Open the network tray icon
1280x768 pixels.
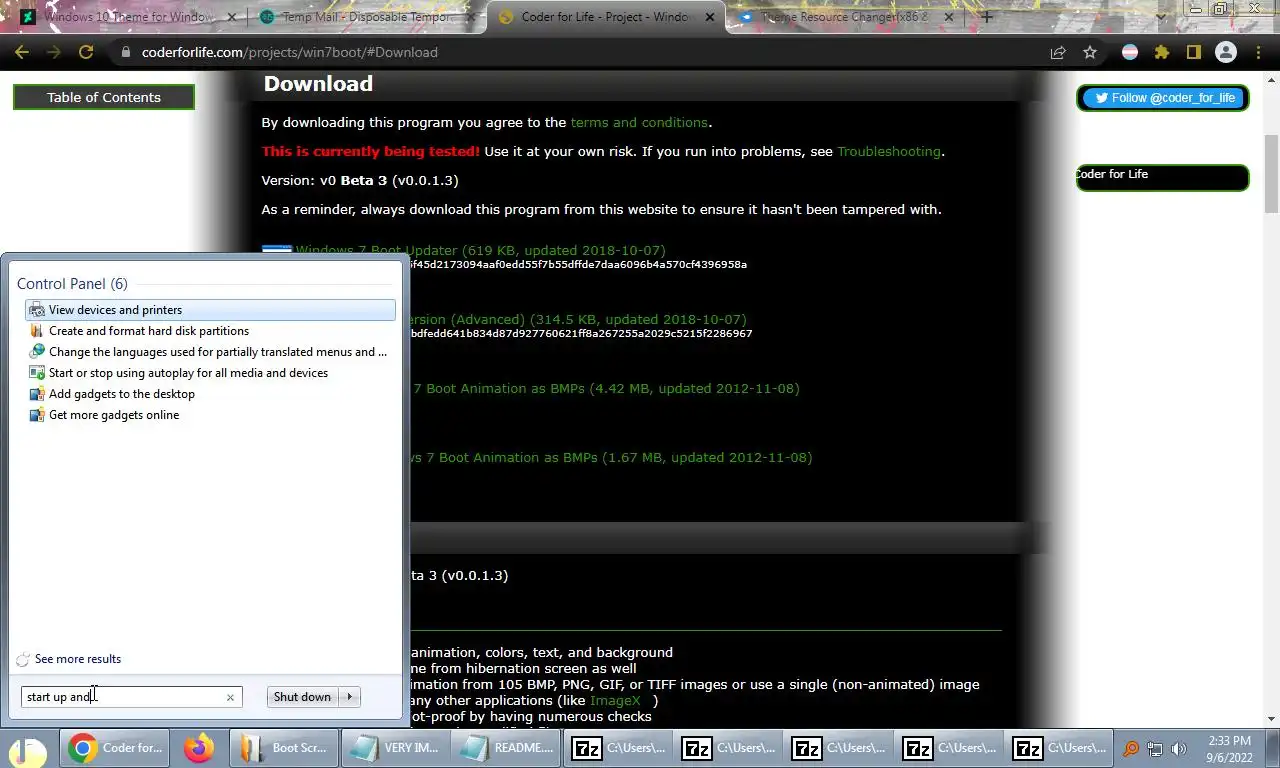point(1155,748)
